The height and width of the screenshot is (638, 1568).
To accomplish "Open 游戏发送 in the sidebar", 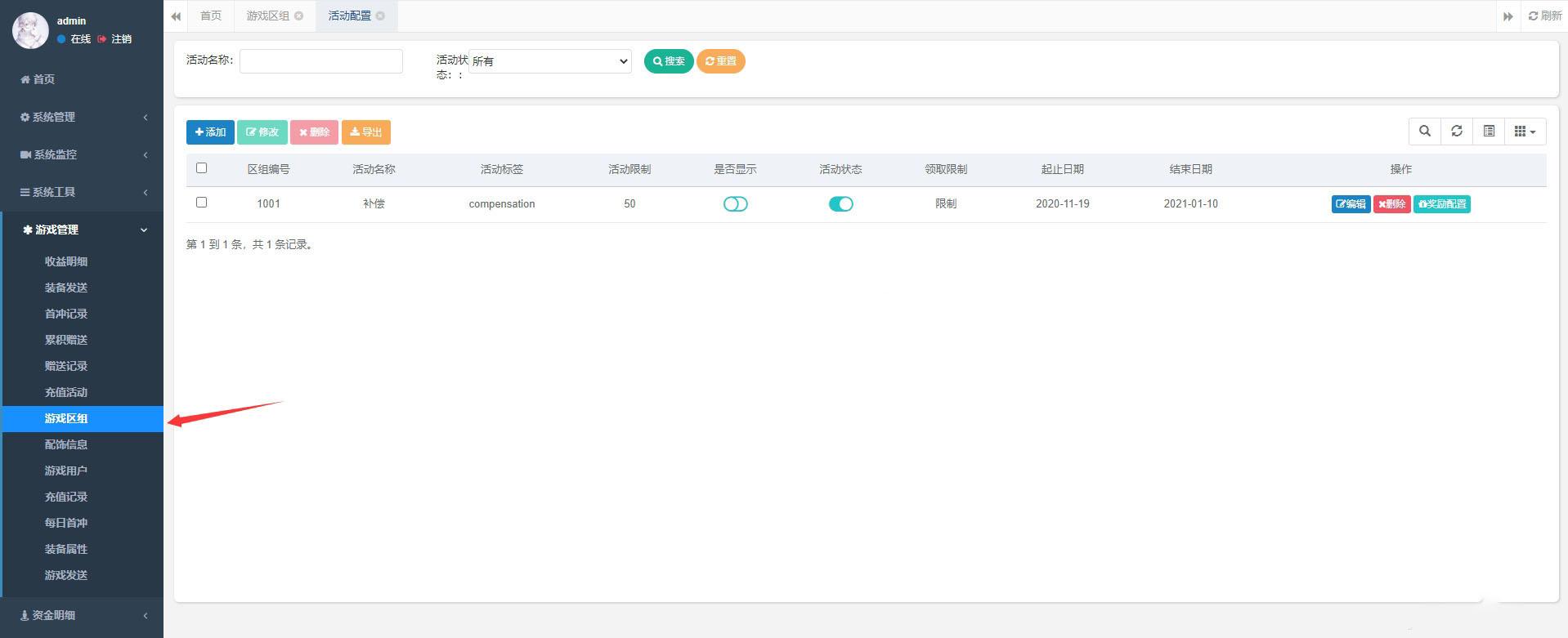I will tap(66, 575).
